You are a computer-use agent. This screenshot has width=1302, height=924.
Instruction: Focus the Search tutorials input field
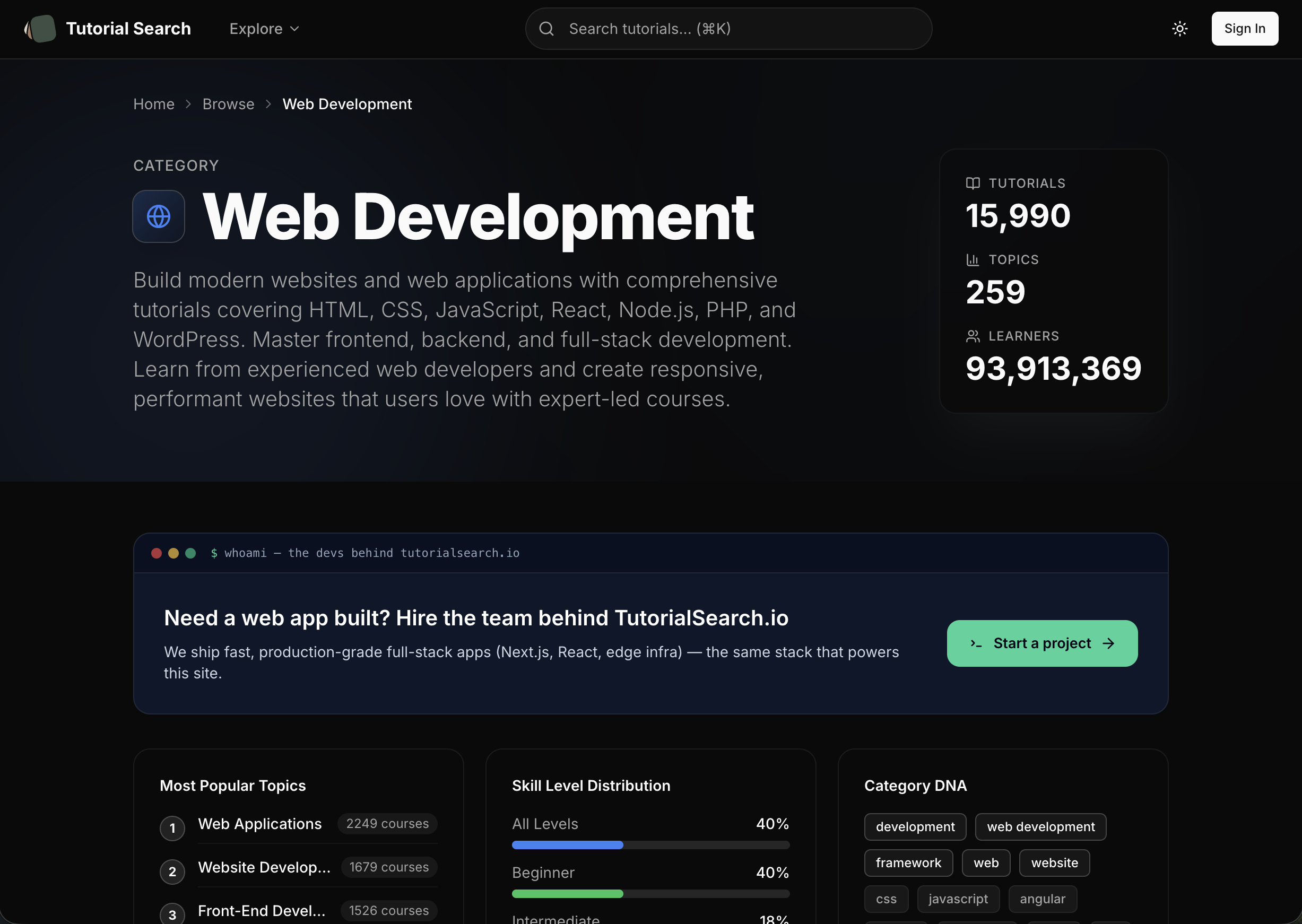pyautogui.click(x=728, y=29)
